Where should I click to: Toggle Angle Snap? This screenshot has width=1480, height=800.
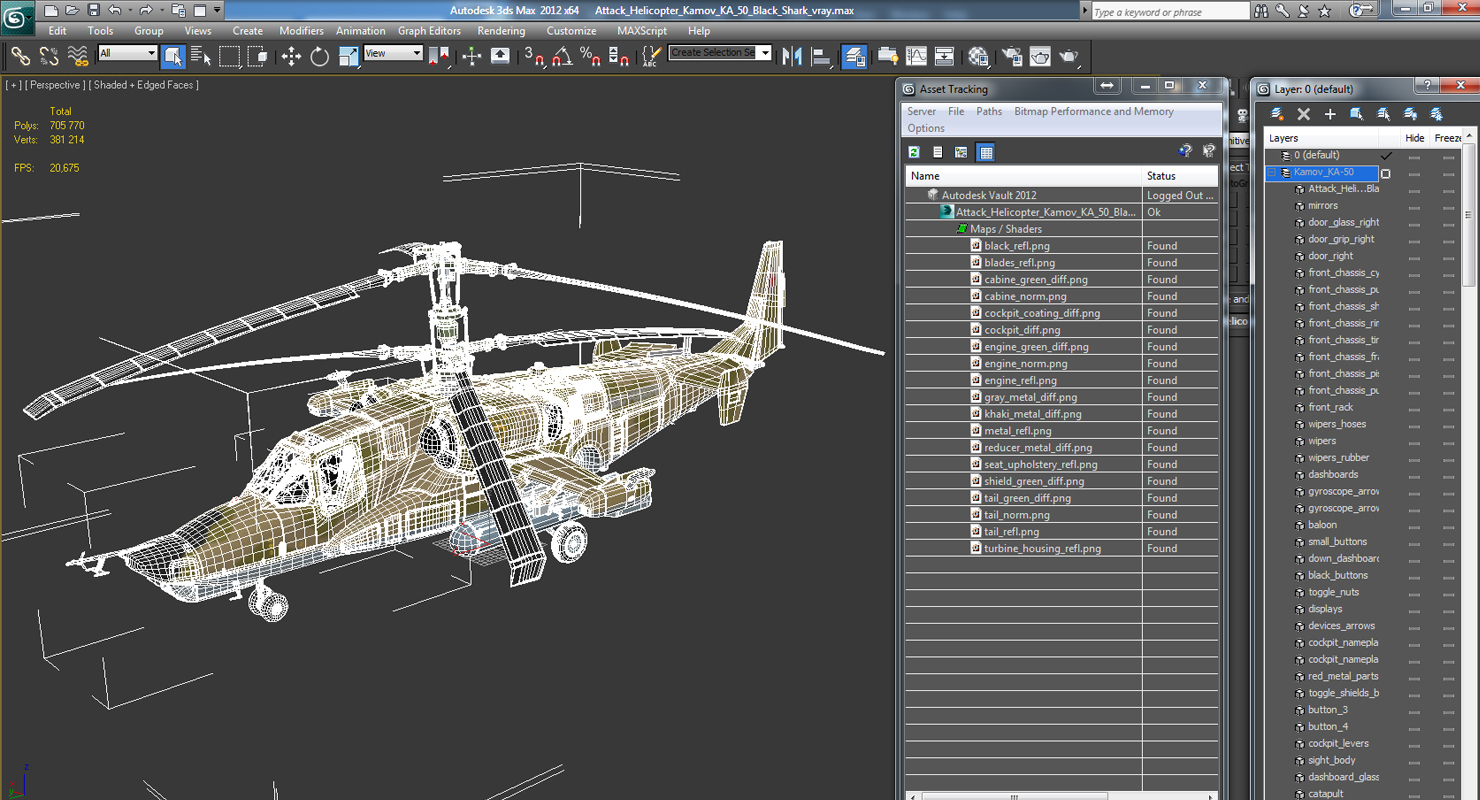pos(562,56)
